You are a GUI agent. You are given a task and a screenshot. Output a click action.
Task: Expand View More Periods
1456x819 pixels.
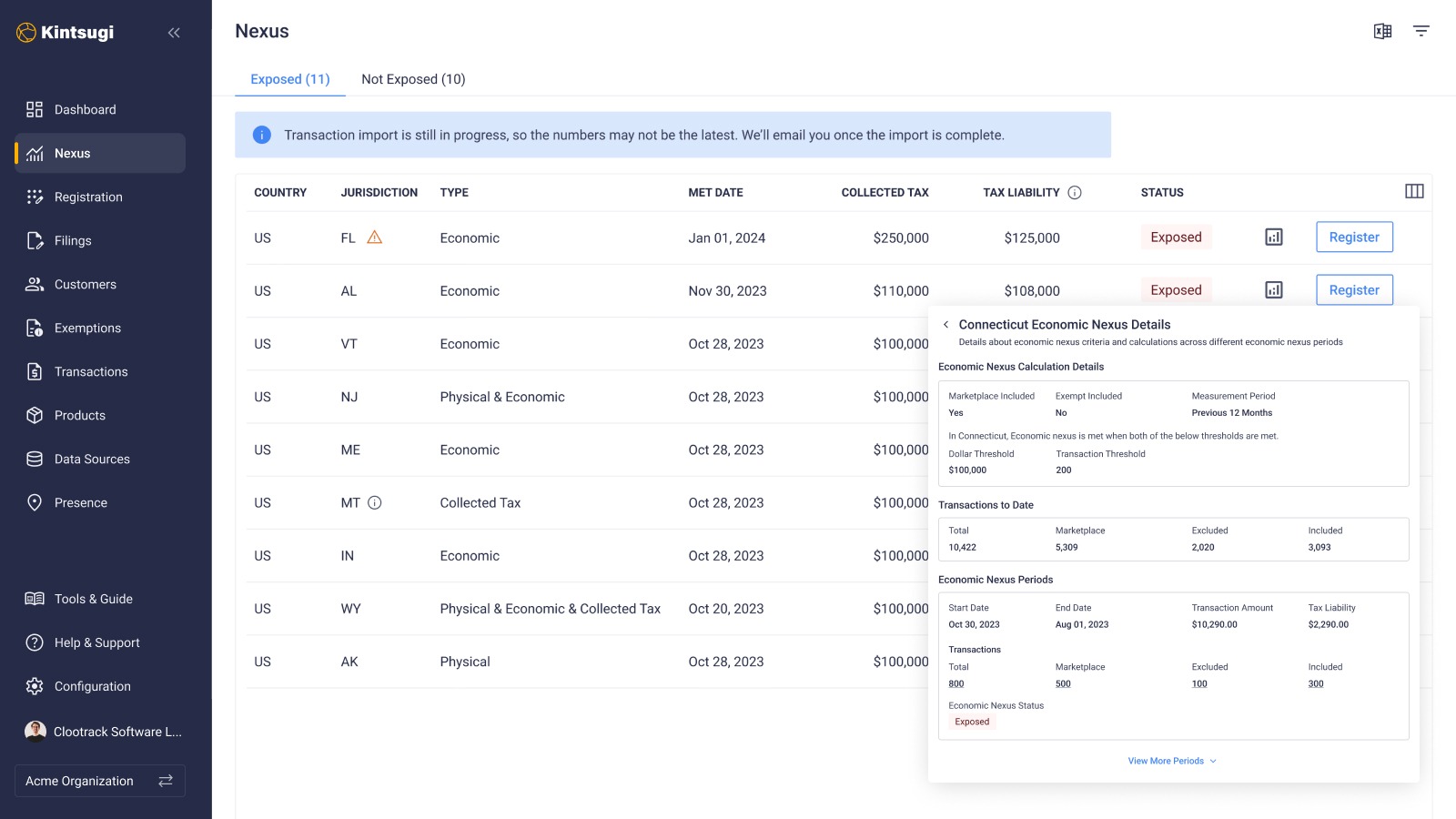[1172, 761]
